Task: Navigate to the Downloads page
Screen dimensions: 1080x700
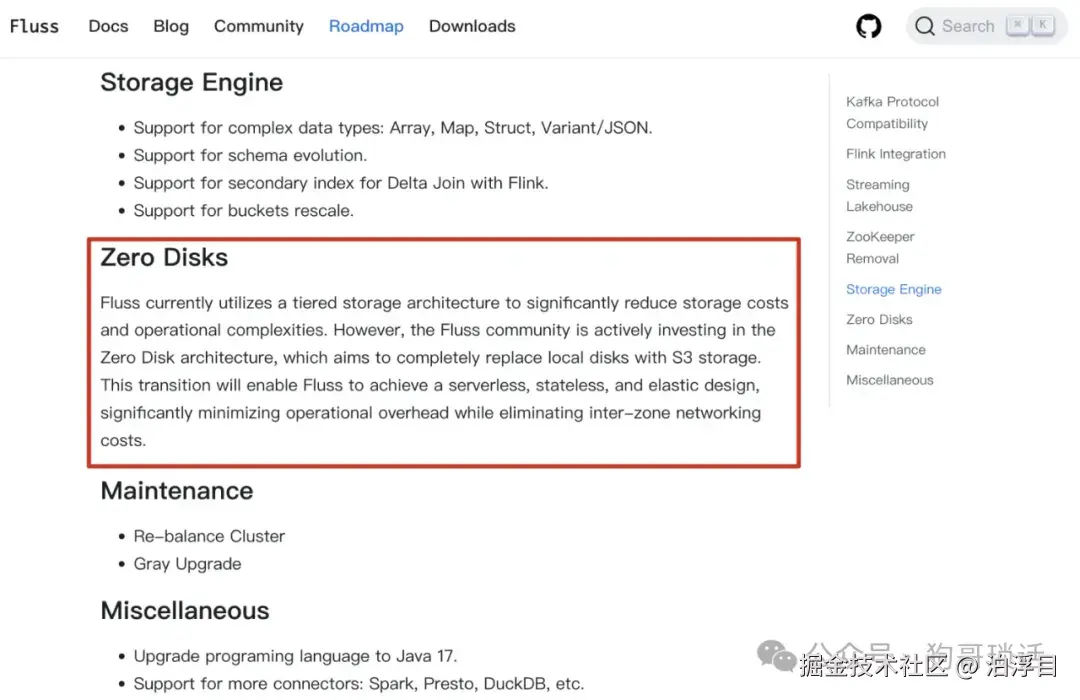Action: click(x=472, y=26)
